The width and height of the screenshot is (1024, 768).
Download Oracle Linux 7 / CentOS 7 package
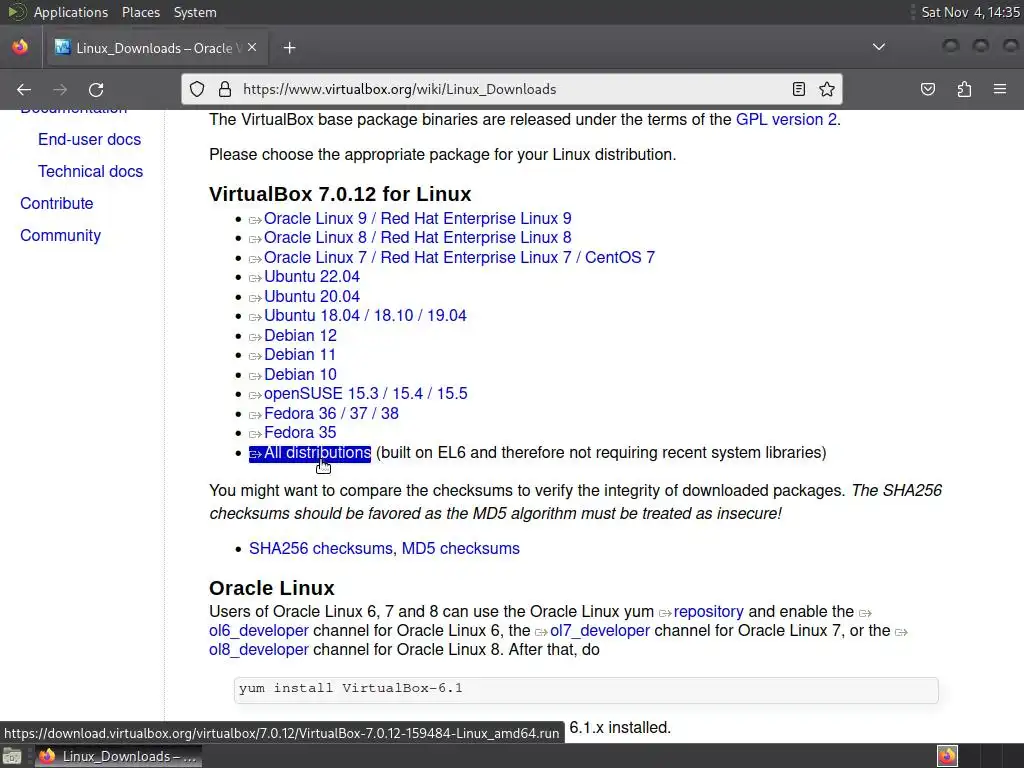pos(458,258)
